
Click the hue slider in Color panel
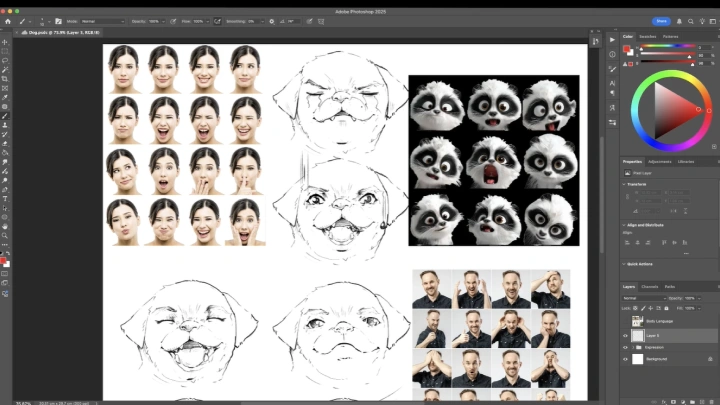[668, 46]
